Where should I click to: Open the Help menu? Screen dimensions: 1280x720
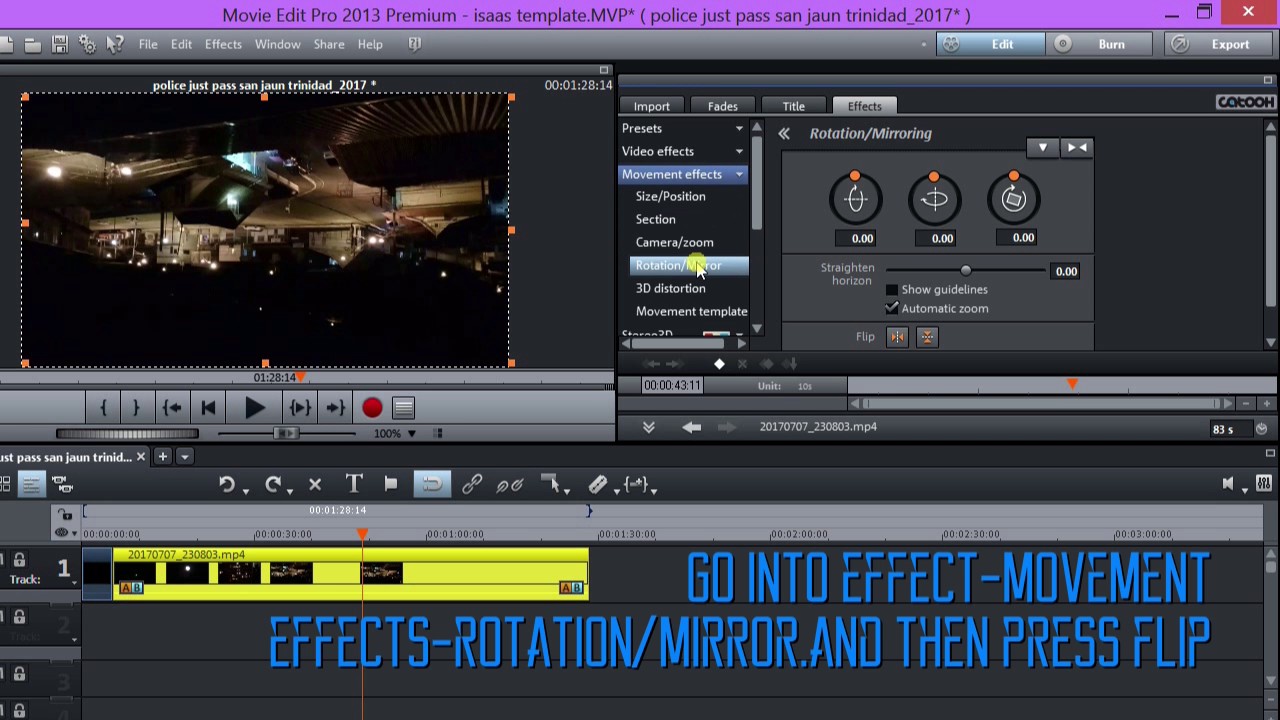click(x=370, y=44)
